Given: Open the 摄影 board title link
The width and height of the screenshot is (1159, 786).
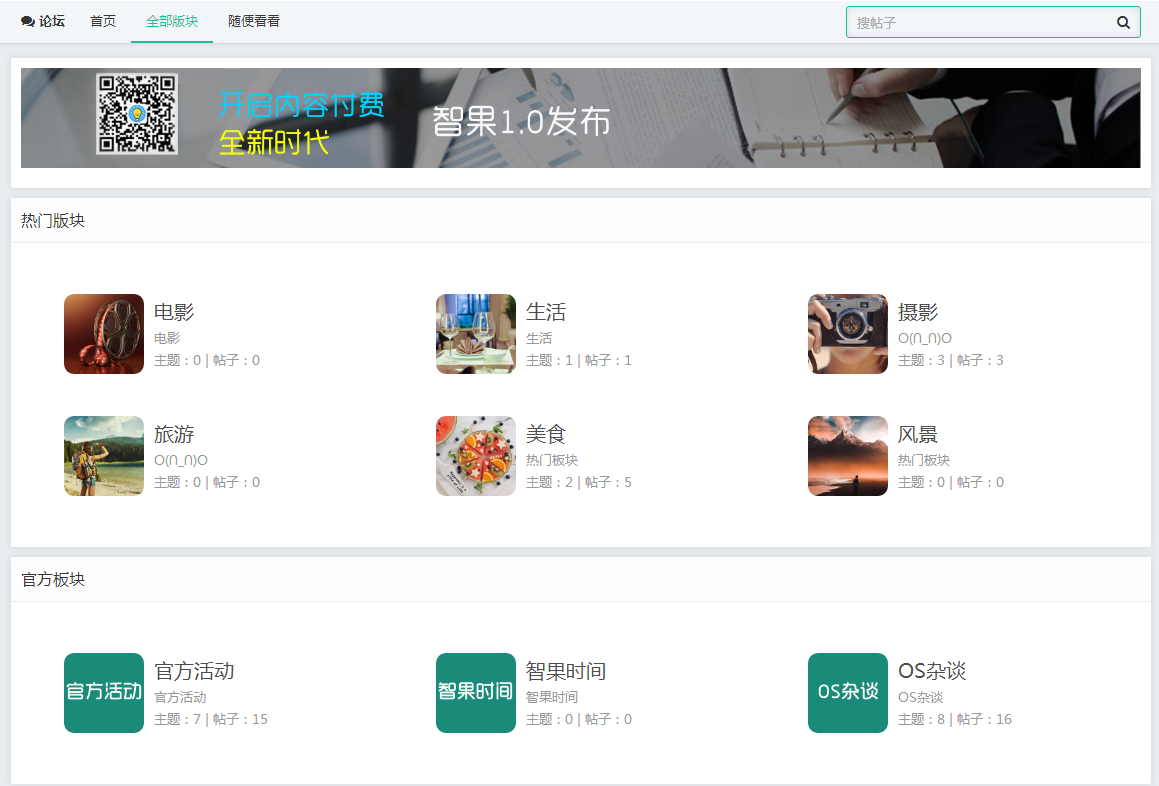Looking at the screenshot, I should [x=917, y=312].
